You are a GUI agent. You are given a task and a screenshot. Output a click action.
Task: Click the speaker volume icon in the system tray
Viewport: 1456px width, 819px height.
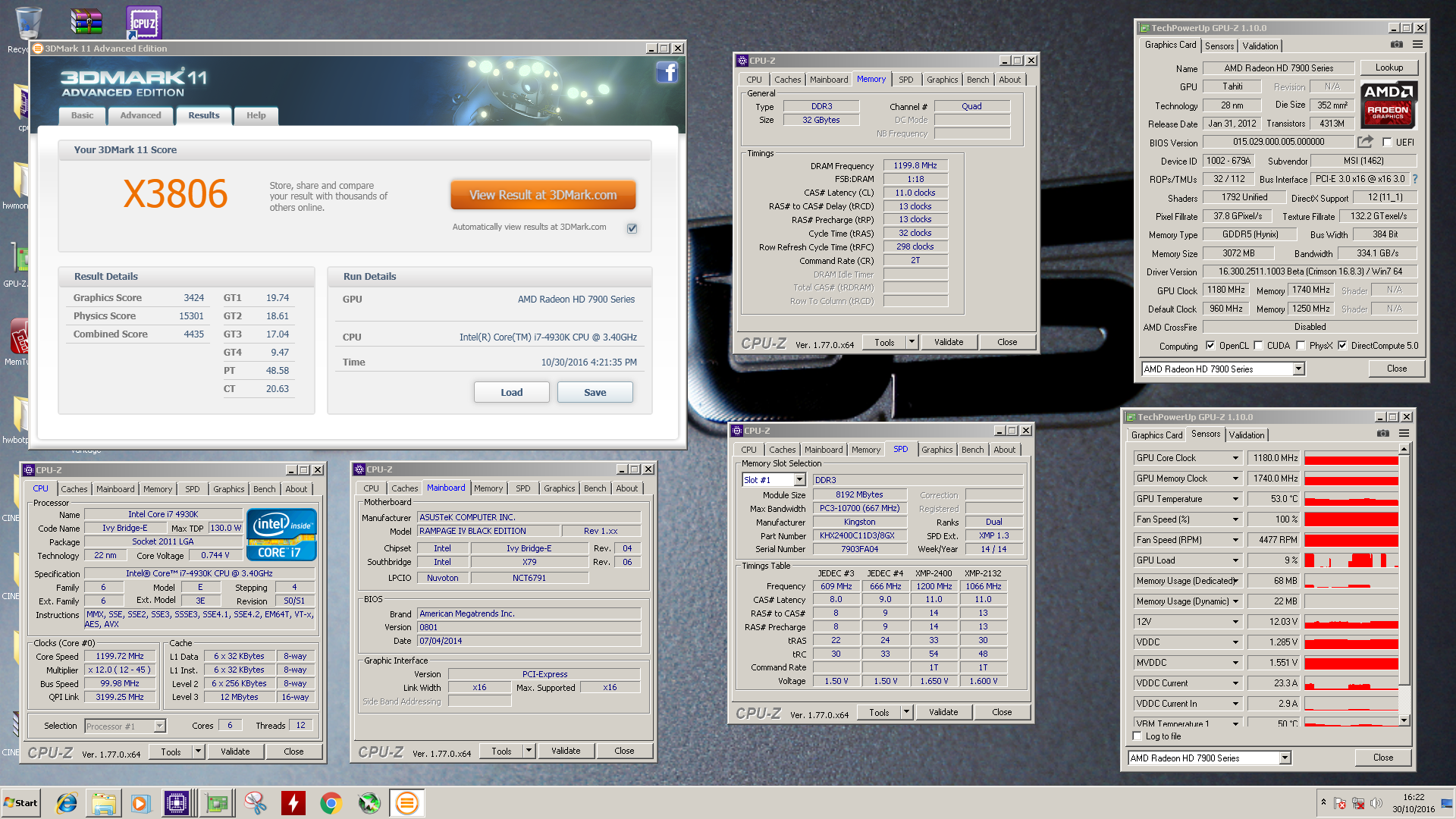pyautogui.click(x=1376, y=803)
